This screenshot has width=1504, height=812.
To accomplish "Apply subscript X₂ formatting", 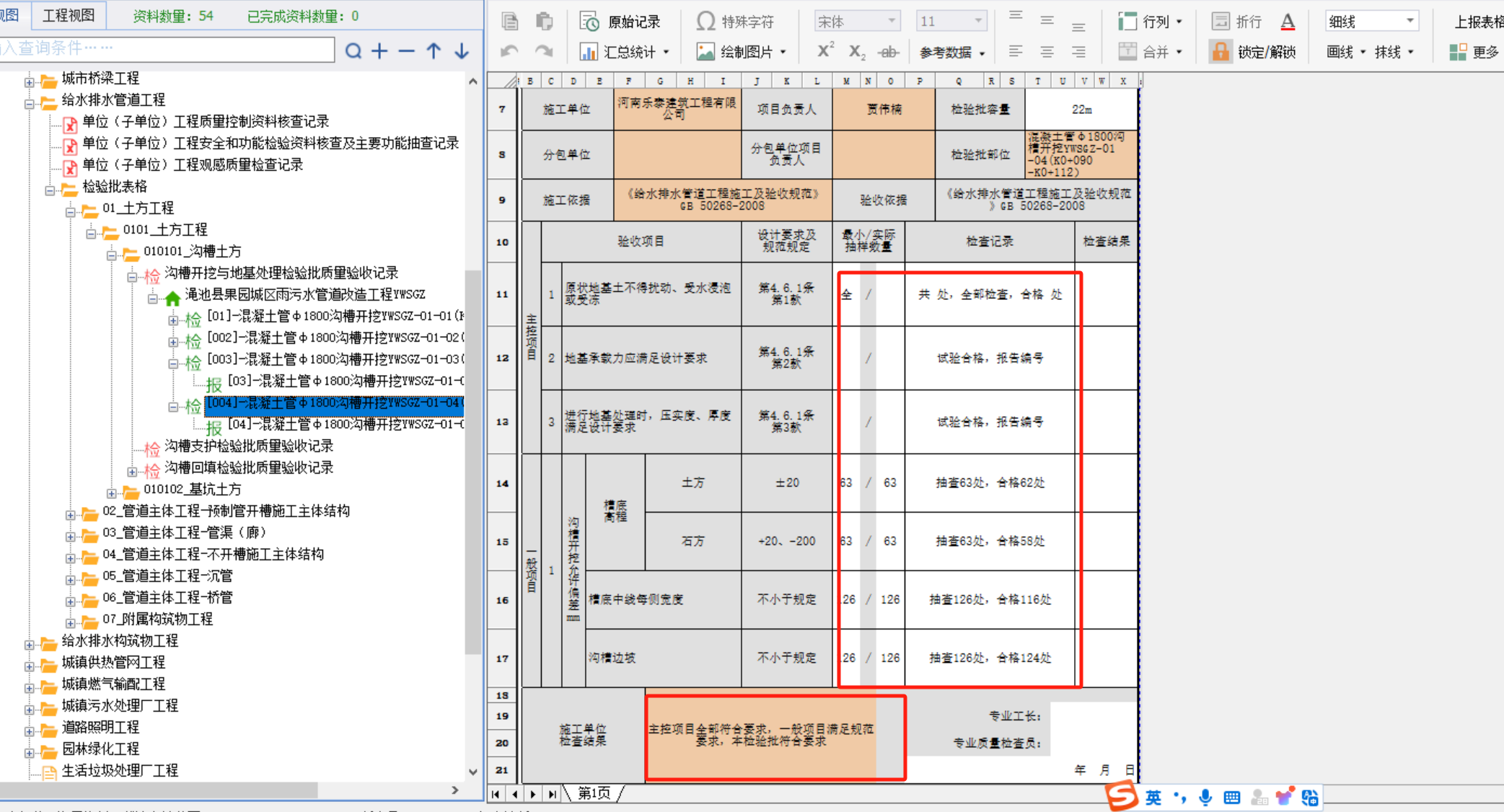I will tap(857, 52).
